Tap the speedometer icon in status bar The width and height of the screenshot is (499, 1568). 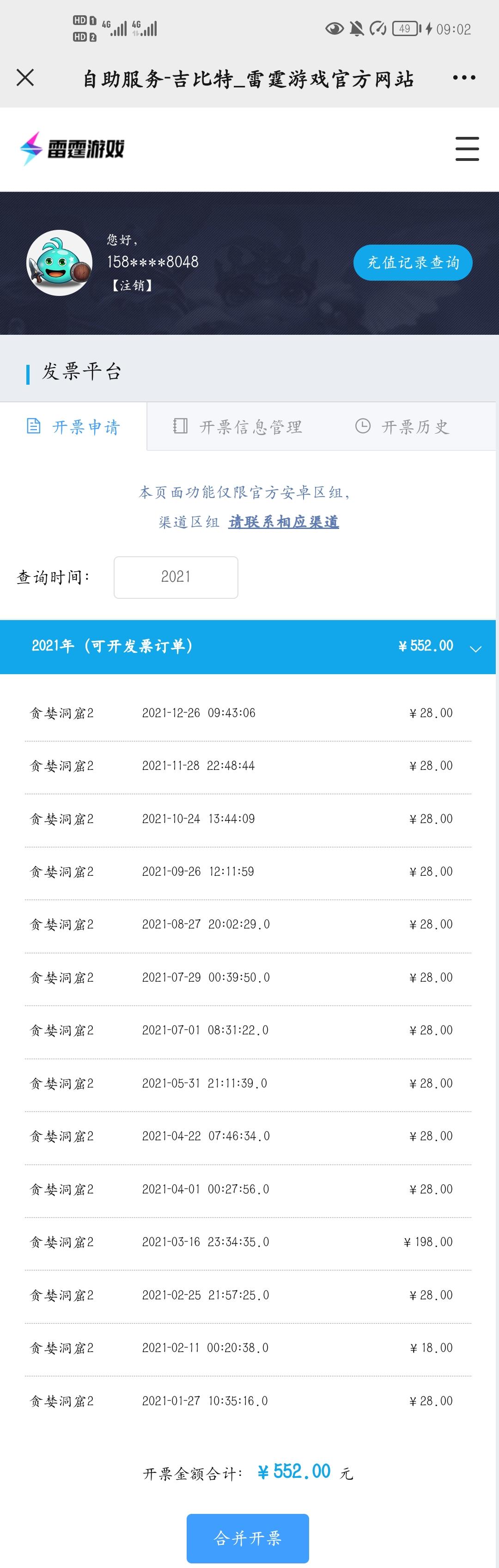[378, 29]
